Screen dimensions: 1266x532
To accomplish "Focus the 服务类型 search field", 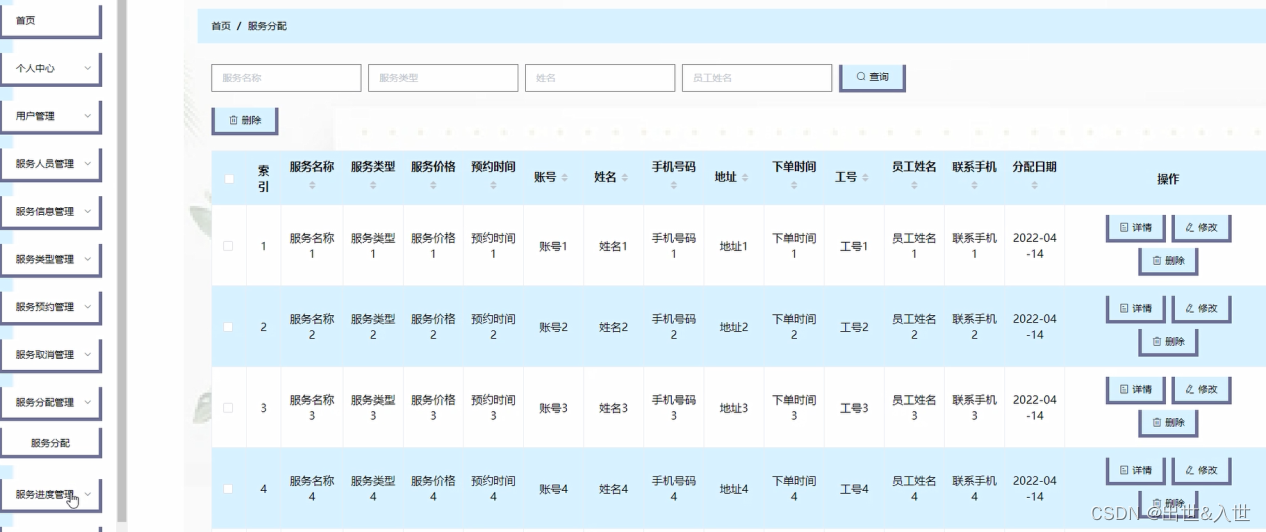I will point(443,78).
